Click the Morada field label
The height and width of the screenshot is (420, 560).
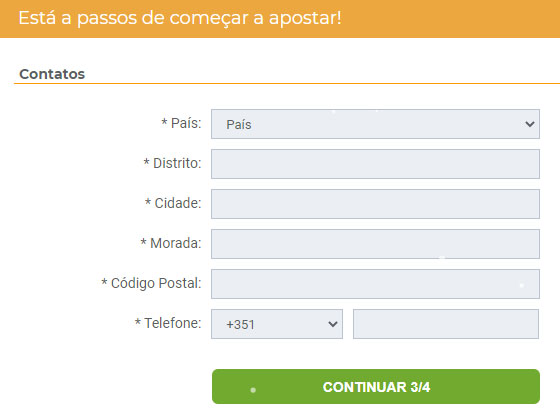[176, 243]
